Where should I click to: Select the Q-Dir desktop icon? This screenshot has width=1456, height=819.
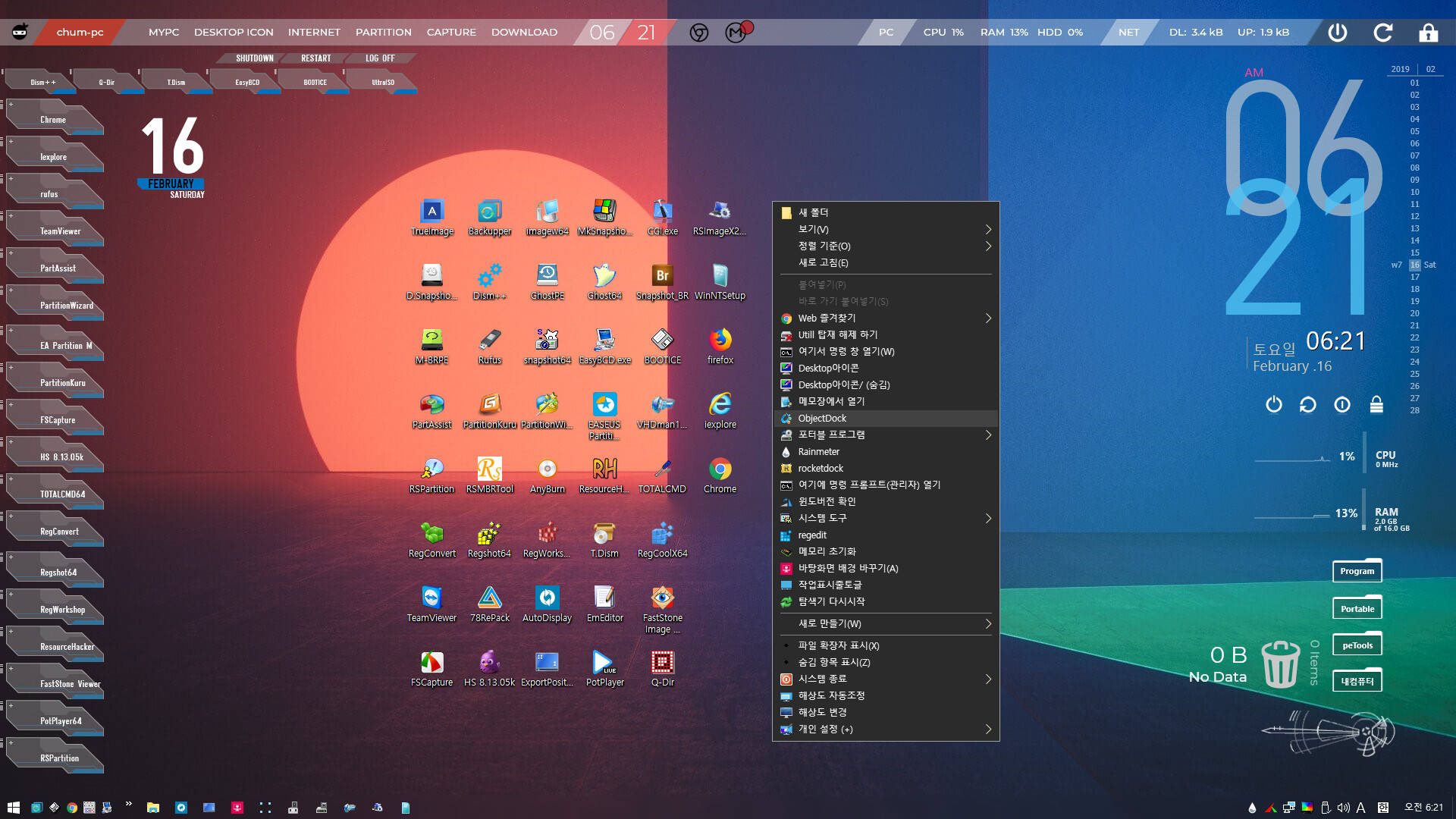tap(662, 669)
